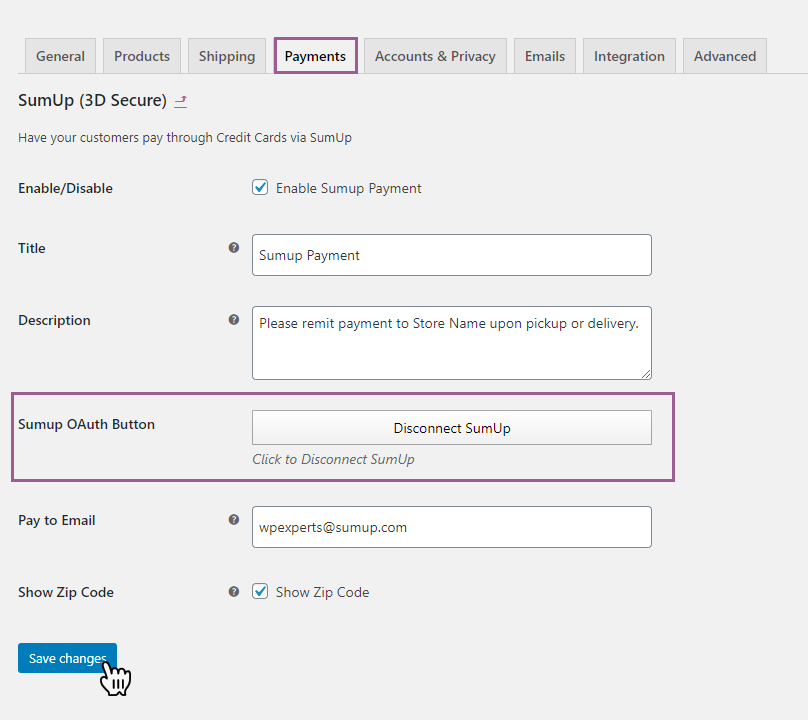This screenshot has height=720, width=808.
Task: Click the help icon next to Show Zip Code
Action: (234, 592)
